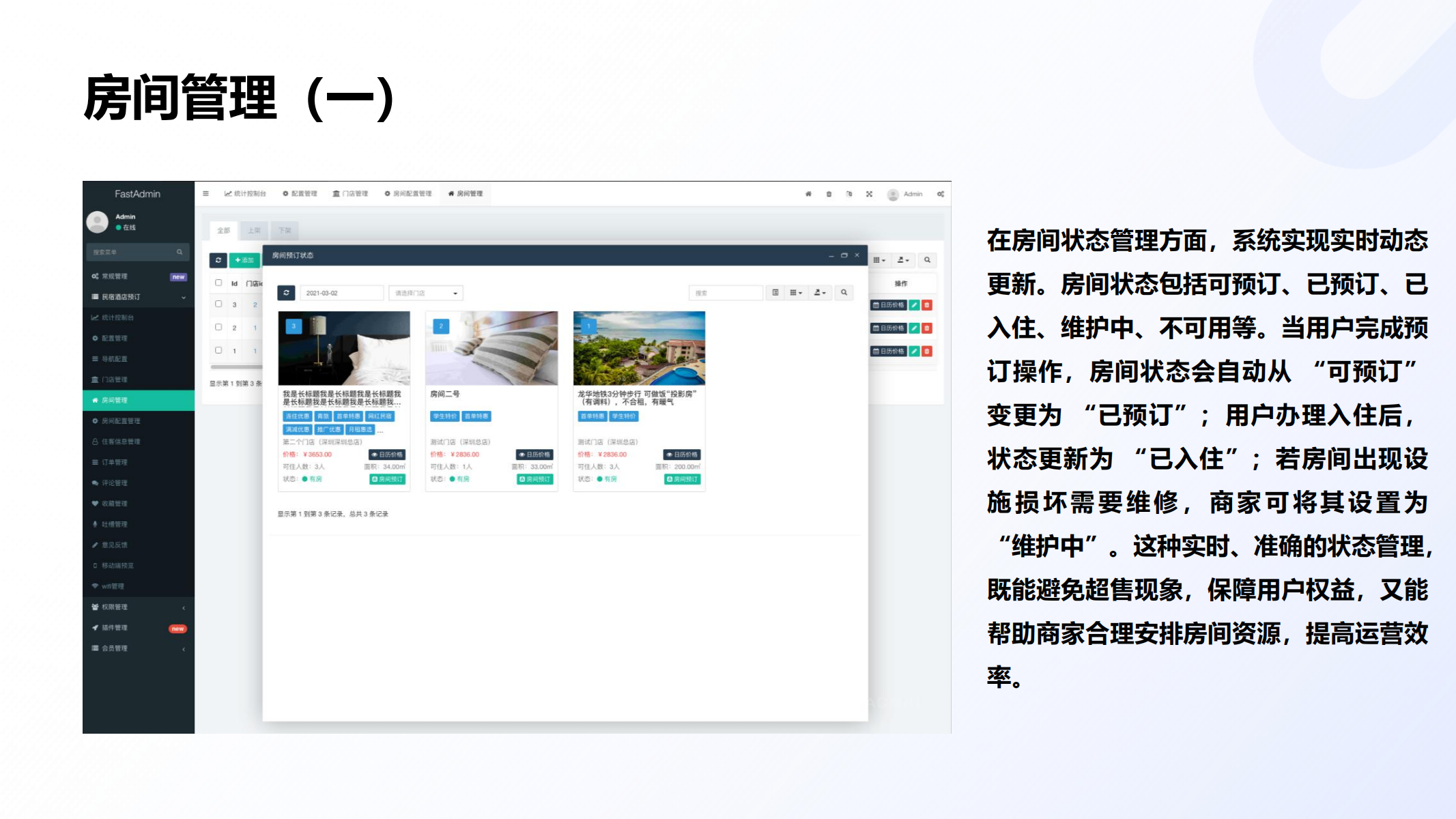
Task: Check the checkbox for row Id 1
Action: pyautogui.click(x=218, y=350)
